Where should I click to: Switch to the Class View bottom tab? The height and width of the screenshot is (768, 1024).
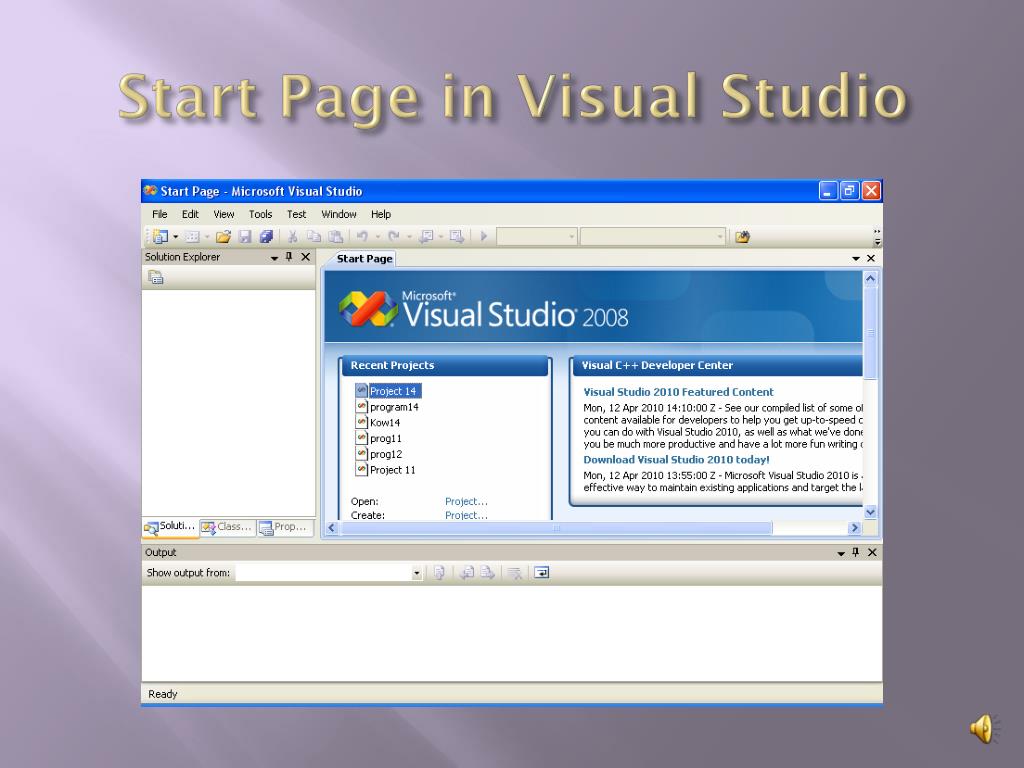[x=227, y=526]
